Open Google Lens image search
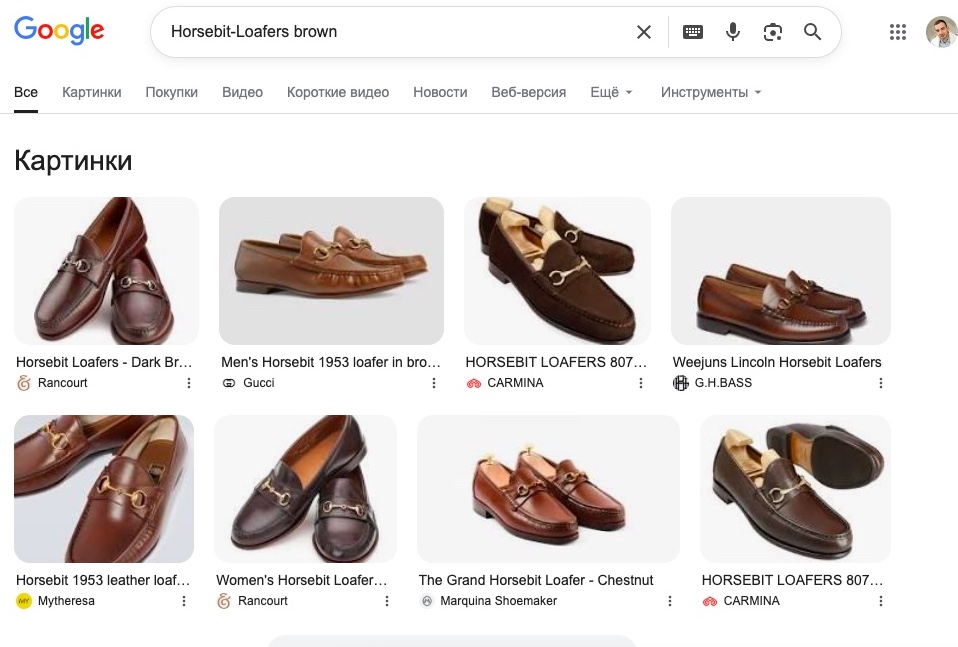This screenshot has height=647, width=958. pos(773,32)
